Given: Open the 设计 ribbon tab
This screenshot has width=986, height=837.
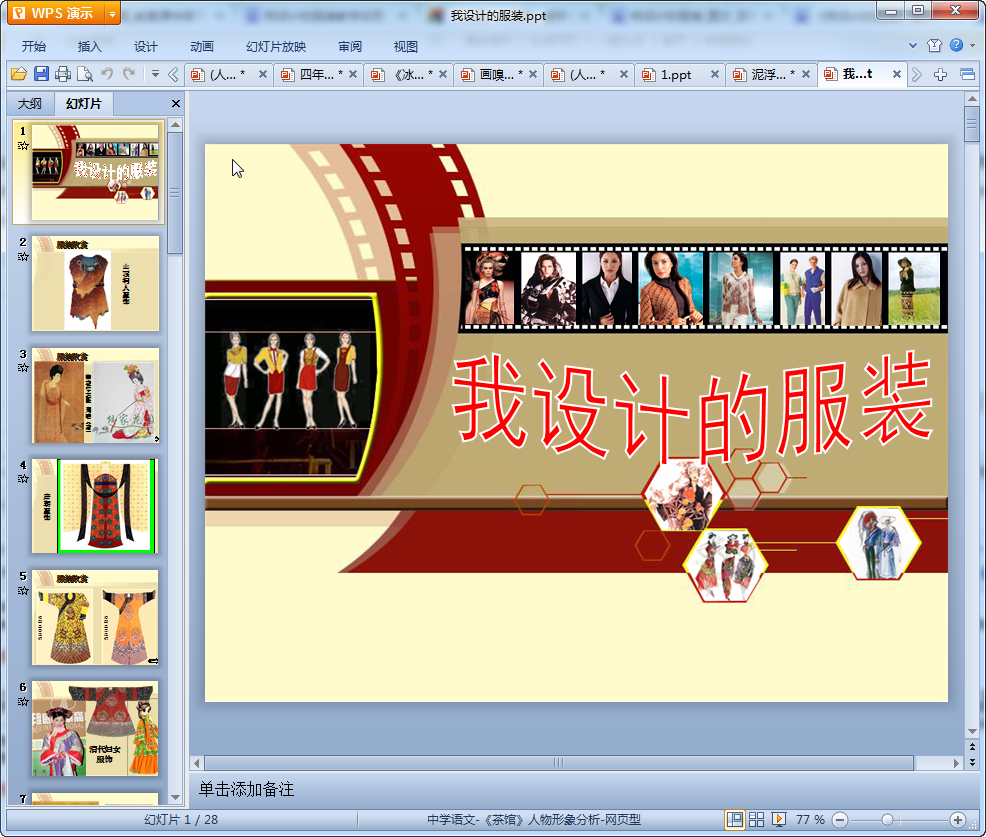Looking at the screenshot, I should click(146, 47).
